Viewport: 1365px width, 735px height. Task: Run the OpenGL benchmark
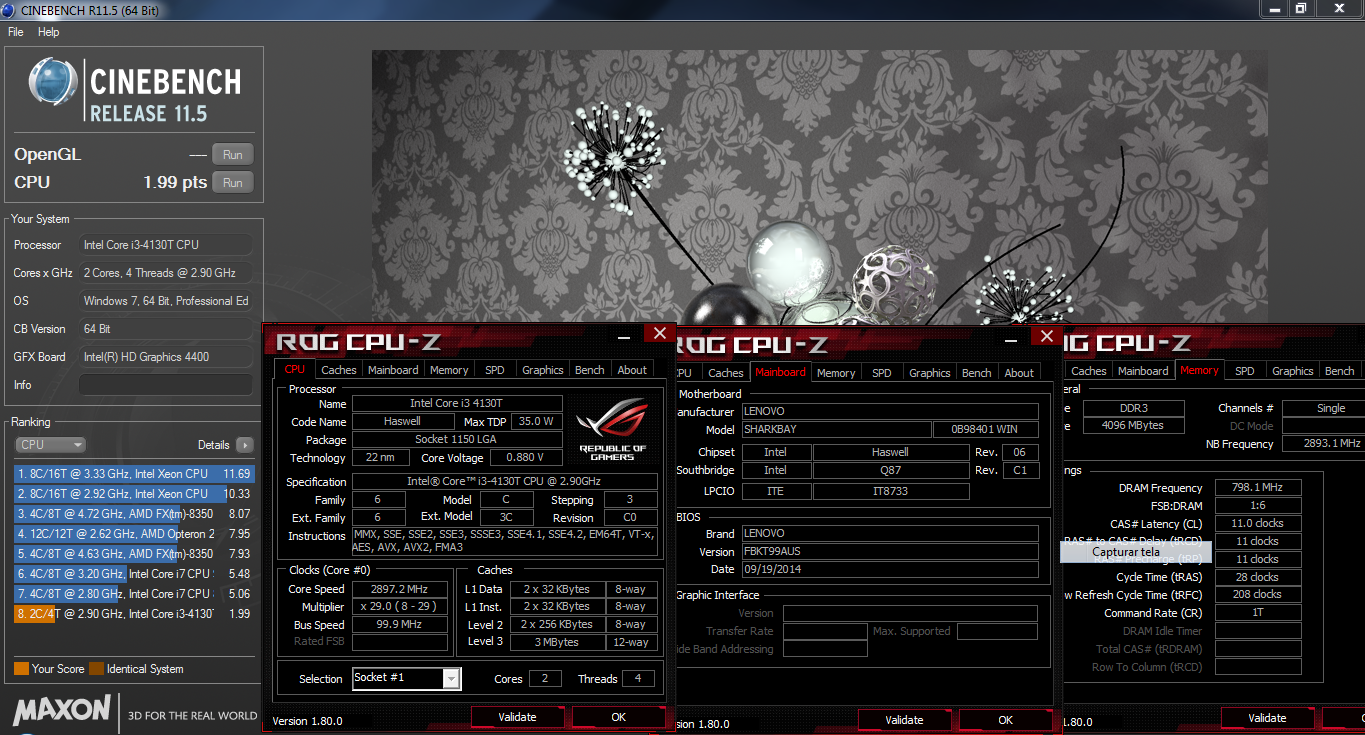tap(232, 155)
